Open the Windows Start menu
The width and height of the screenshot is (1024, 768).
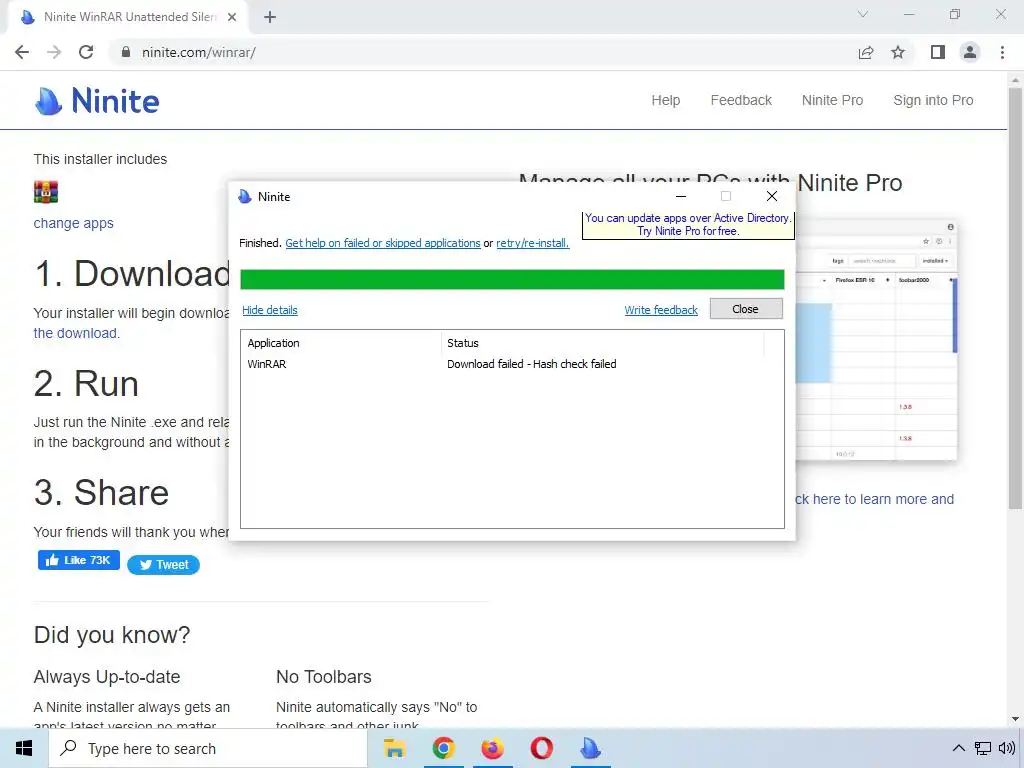coord(24,748)
